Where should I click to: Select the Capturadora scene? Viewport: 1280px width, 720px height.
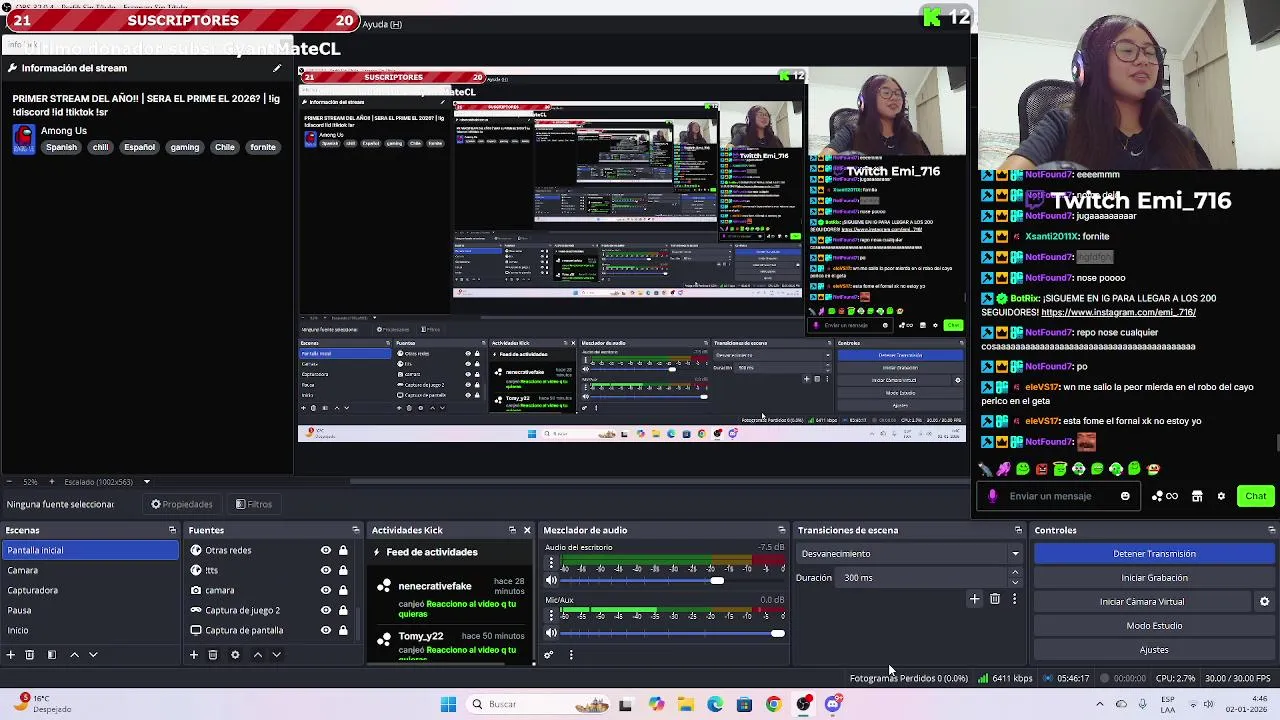point(90,590)
